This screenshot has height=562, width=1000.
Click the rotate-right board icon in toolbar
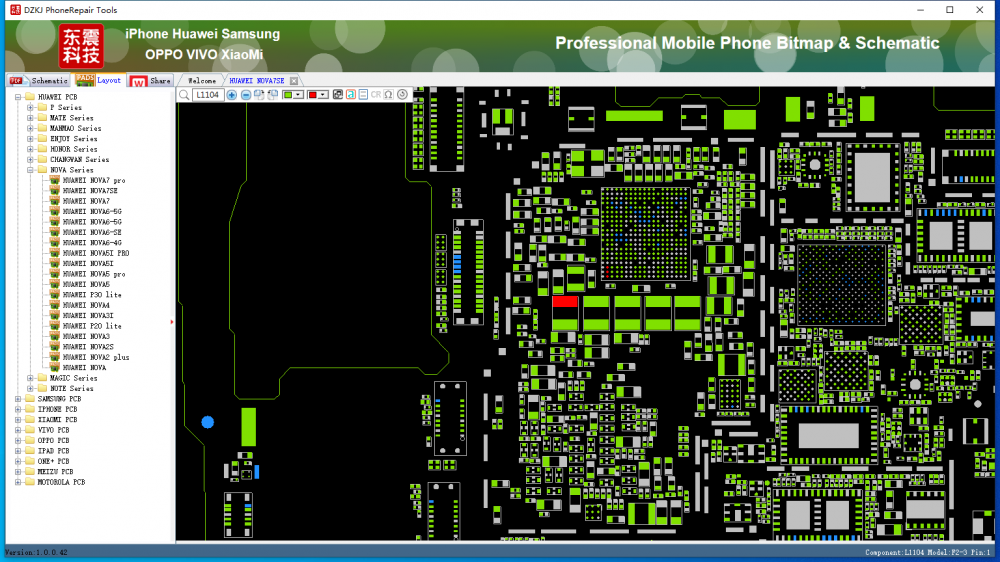[x=259, y=95]
